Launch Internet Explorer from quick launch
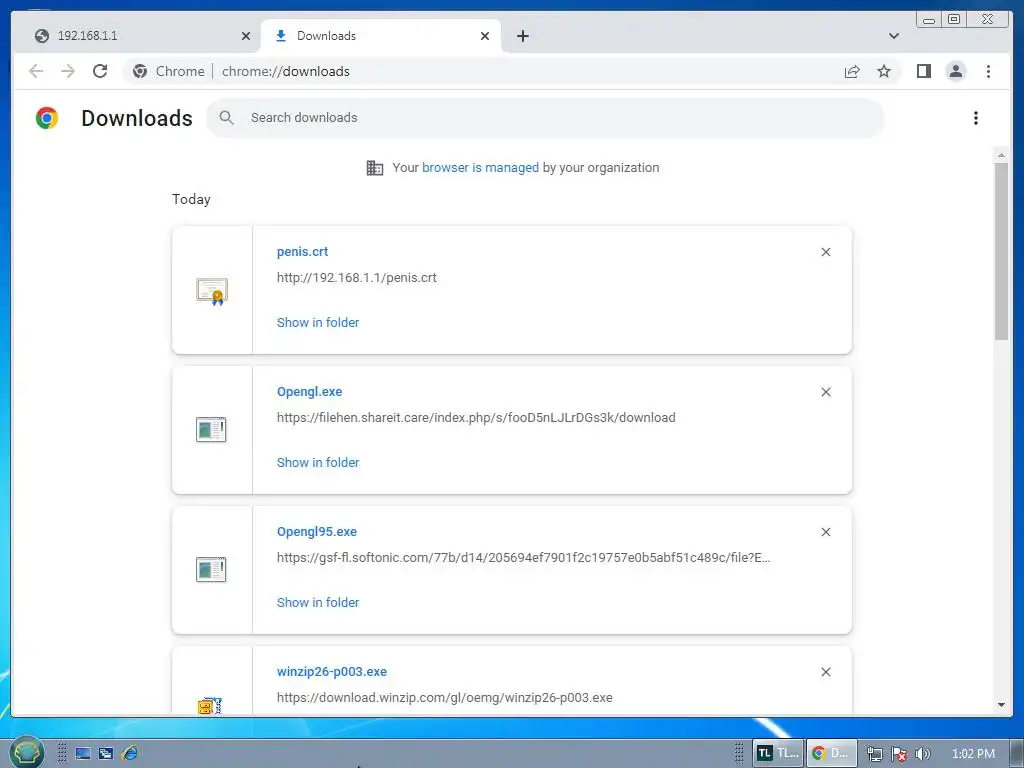Viewport: 1024px width, 768px height. [x=130, y=753]
